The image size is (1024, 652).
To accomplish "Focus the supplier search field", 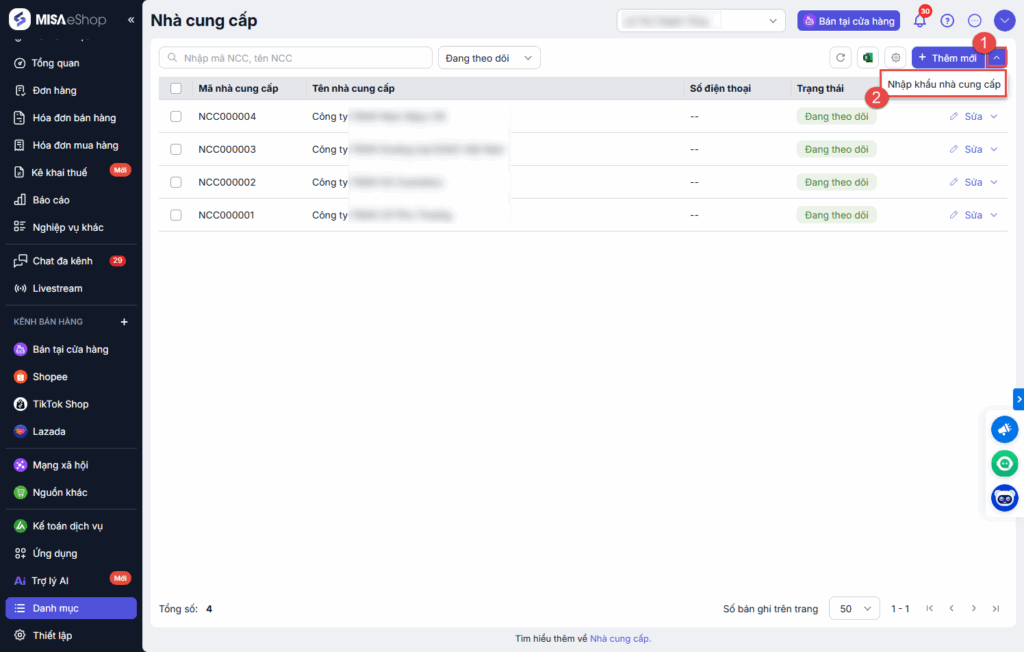I will (x=295, y=57).
